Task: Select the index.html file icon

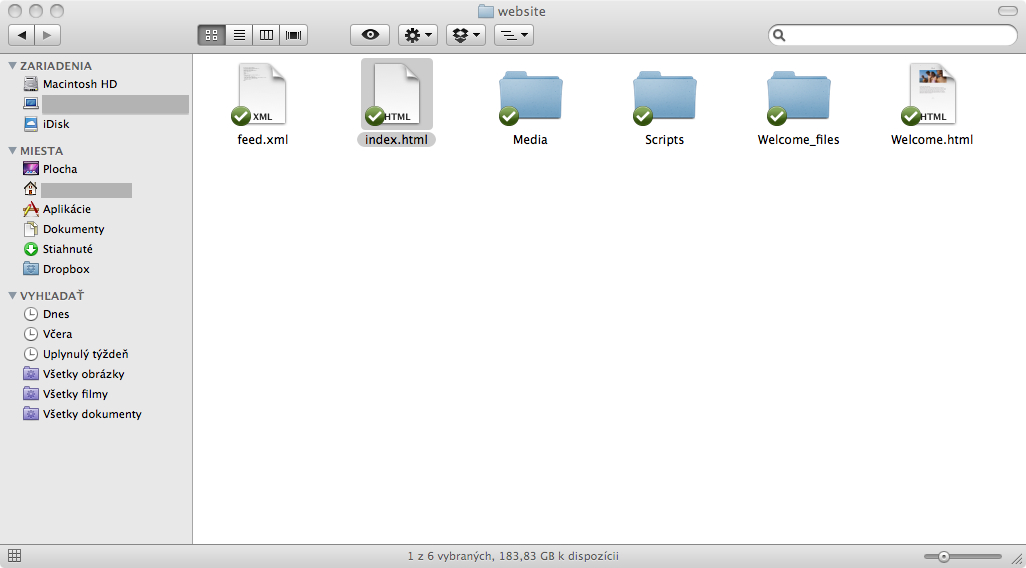Action: (x=396, y=94)
